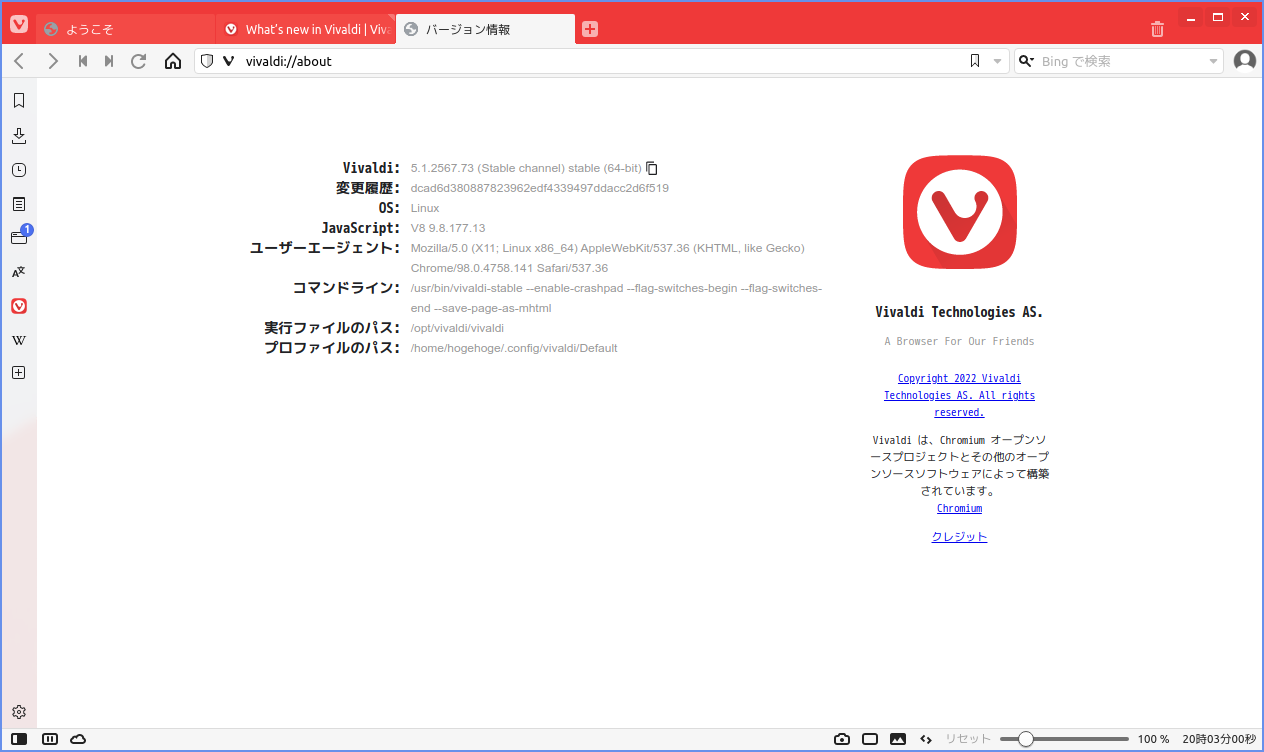Open the Notes panel
The height and width of the screenshot is (752, 1264).
tap(19, 204)
